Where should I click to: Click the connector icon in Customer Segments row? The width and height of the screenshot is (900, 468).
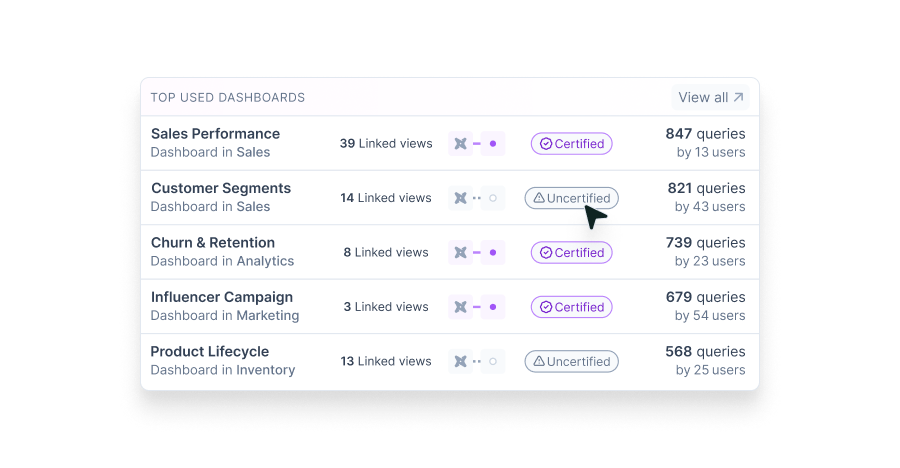pyautogui.click(x=460, y=198)
